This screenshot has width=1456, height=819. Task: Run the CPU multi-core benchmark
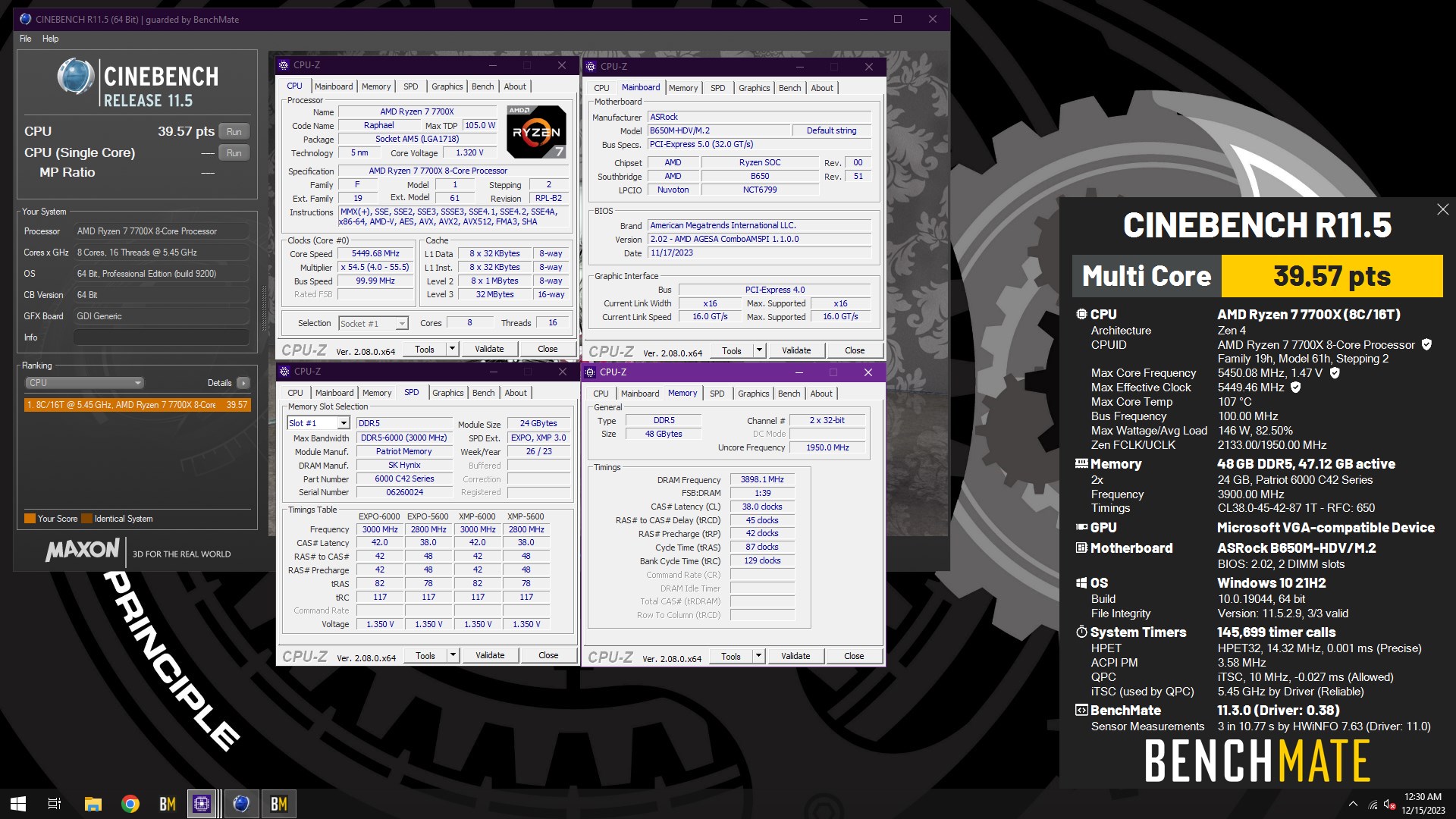pyautogui.click(x=234, y=132)
